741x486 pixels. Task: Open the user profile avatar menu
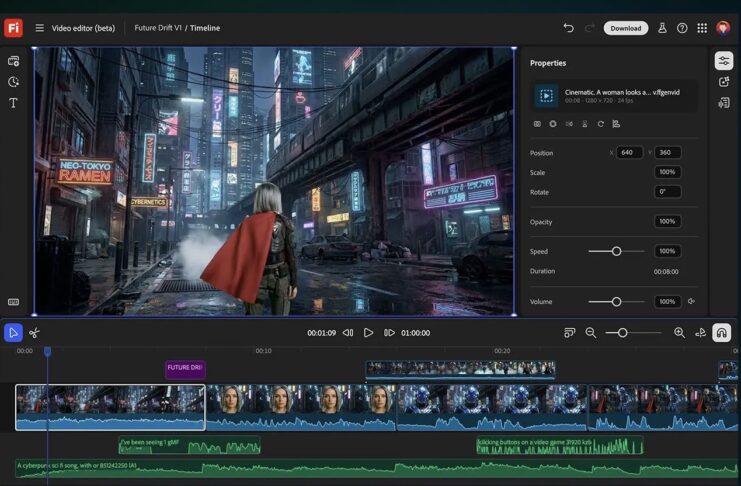coord(723,28)
